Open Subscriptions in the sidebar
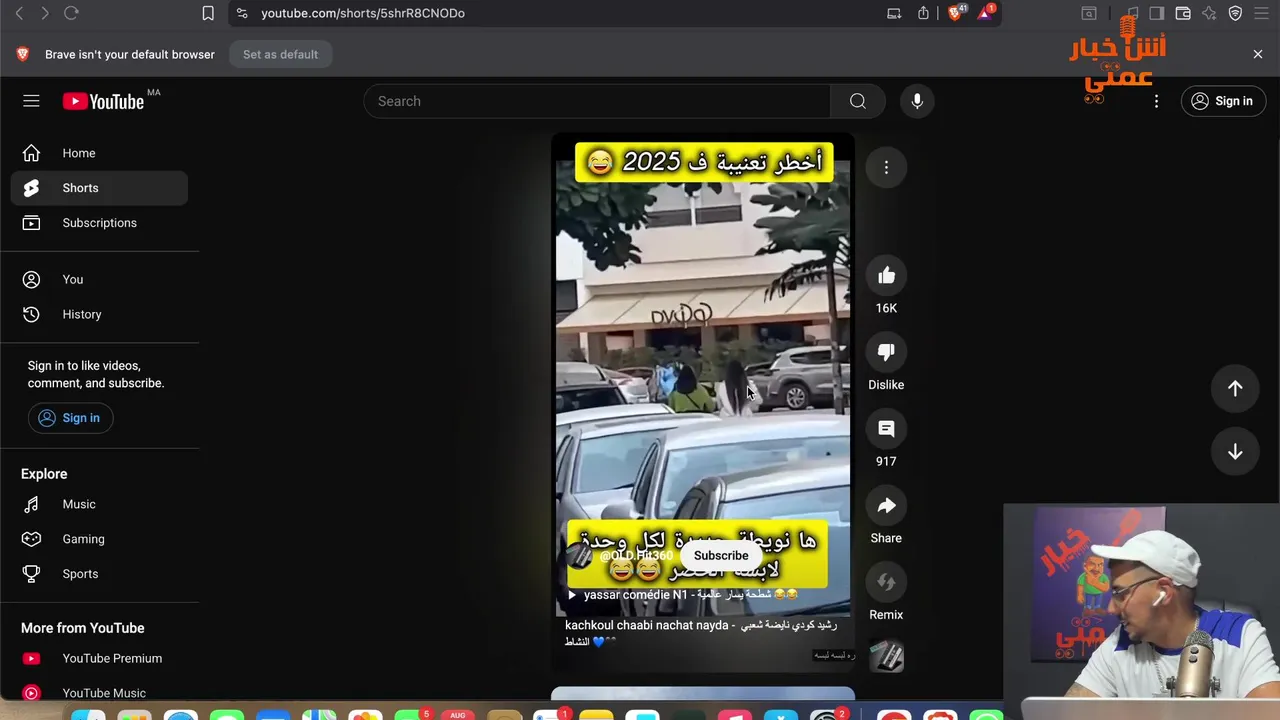Screen dimensions: 1280x720 [x=99, y=223]
